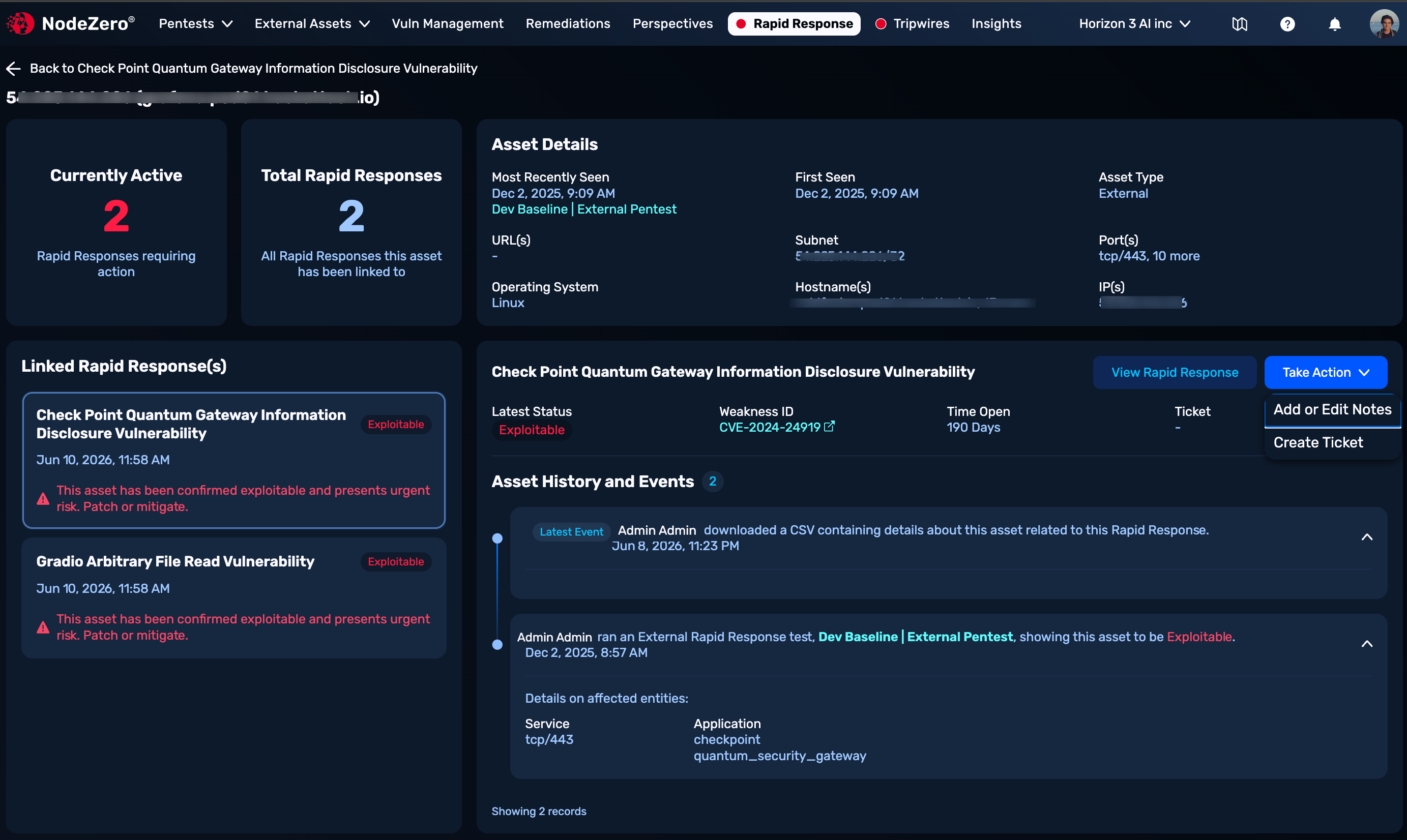The height and width of the screenshot is (840, 1407).
Task: Click the Latest Event tag
Action: 571,531
